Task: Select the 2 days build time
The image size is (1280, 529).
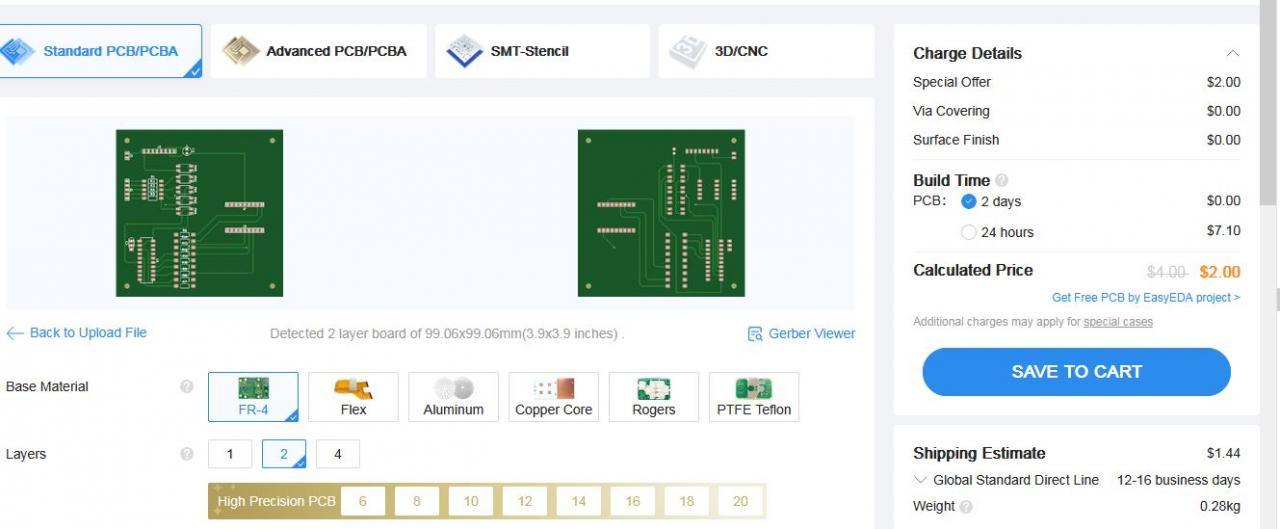Action: 968,201
